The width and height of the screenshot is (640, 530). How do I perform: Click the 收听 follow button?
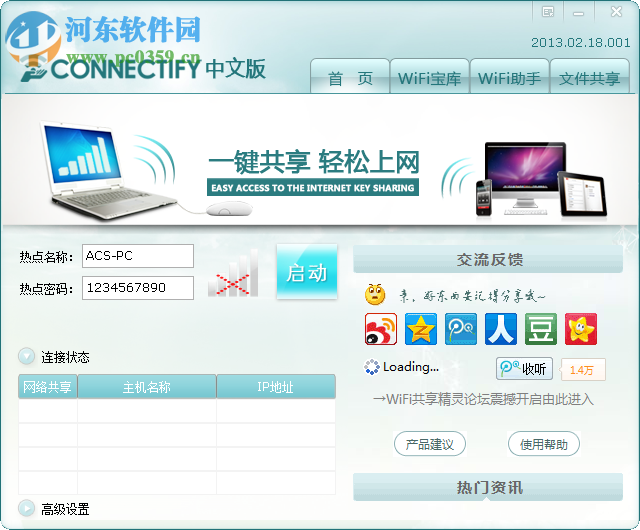pyautogui.click(x=524, y=369)
